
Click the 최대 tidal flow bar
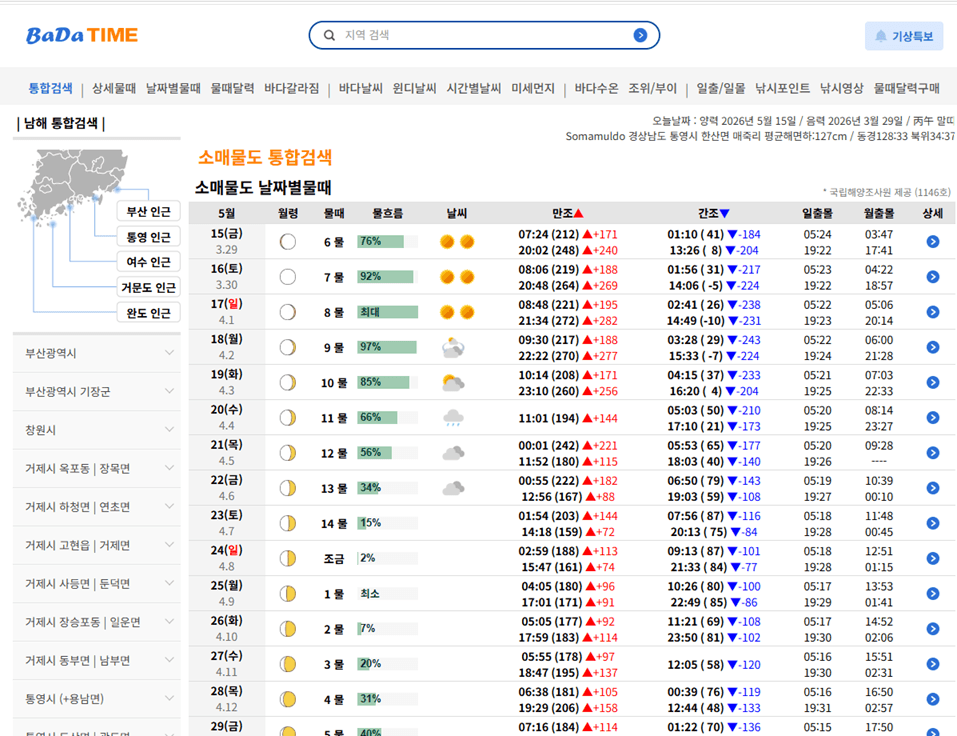pyautogui.click(x=387, y=312)
